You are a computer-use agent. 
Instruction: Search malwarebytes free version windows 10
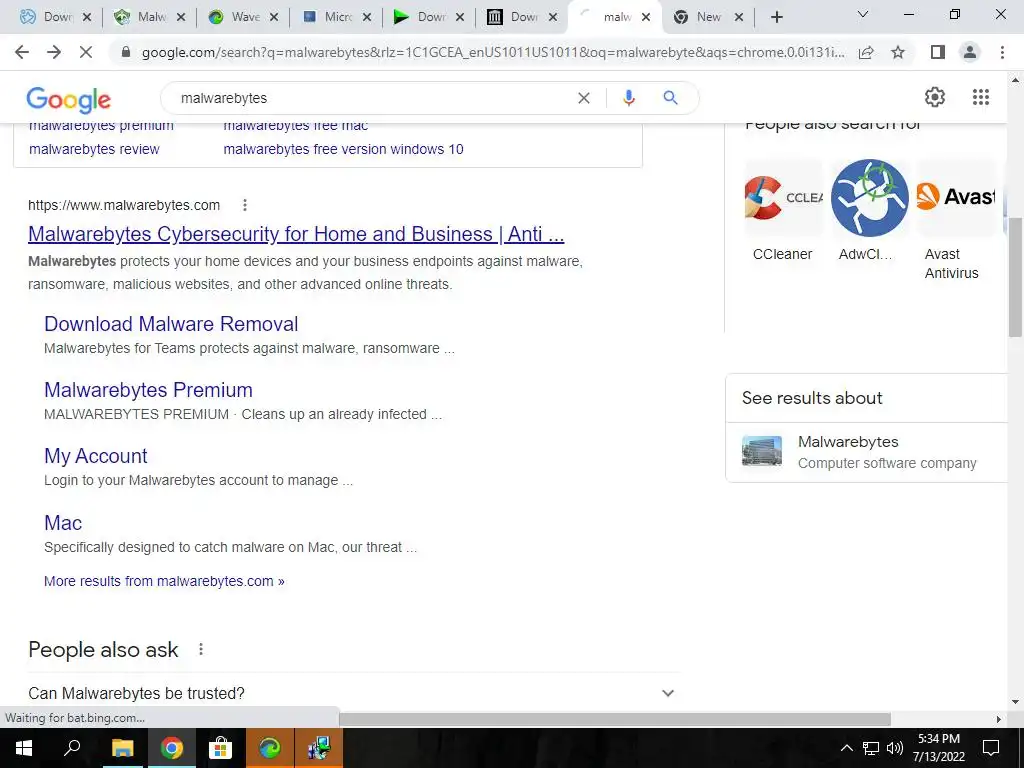[x=344, y=149]
